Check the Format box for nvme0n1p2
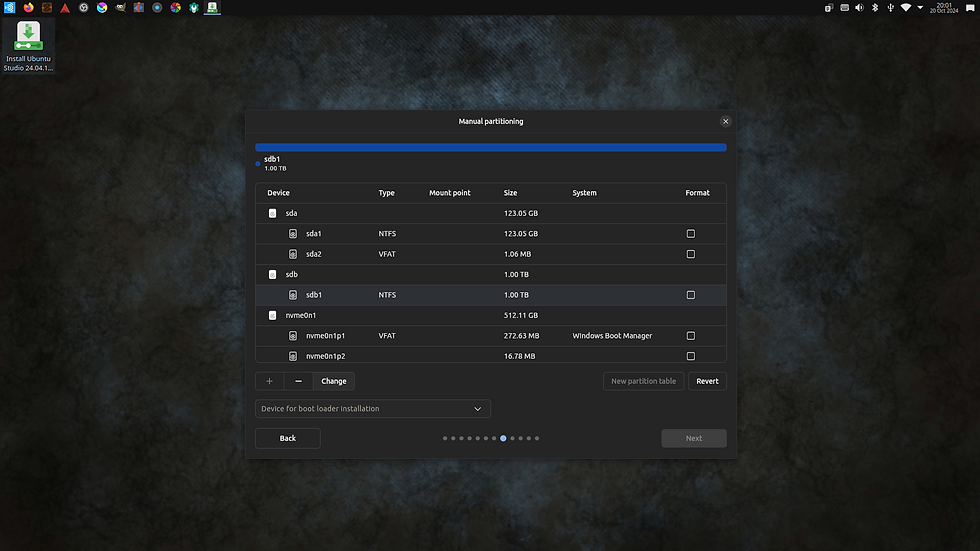The width and height of the screenshot is (980, 551). pyautogui.click(x=691, y=356)
